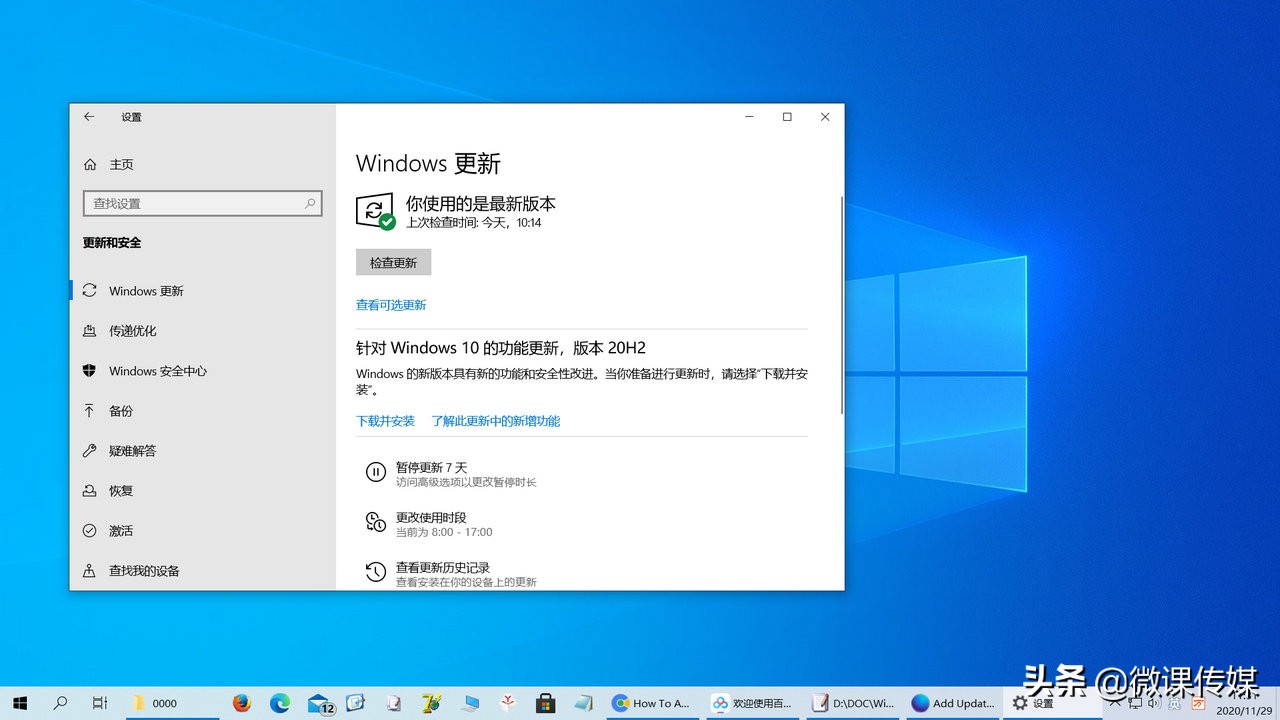Open Firefox from the taskbar

click(x=241, y=703)
